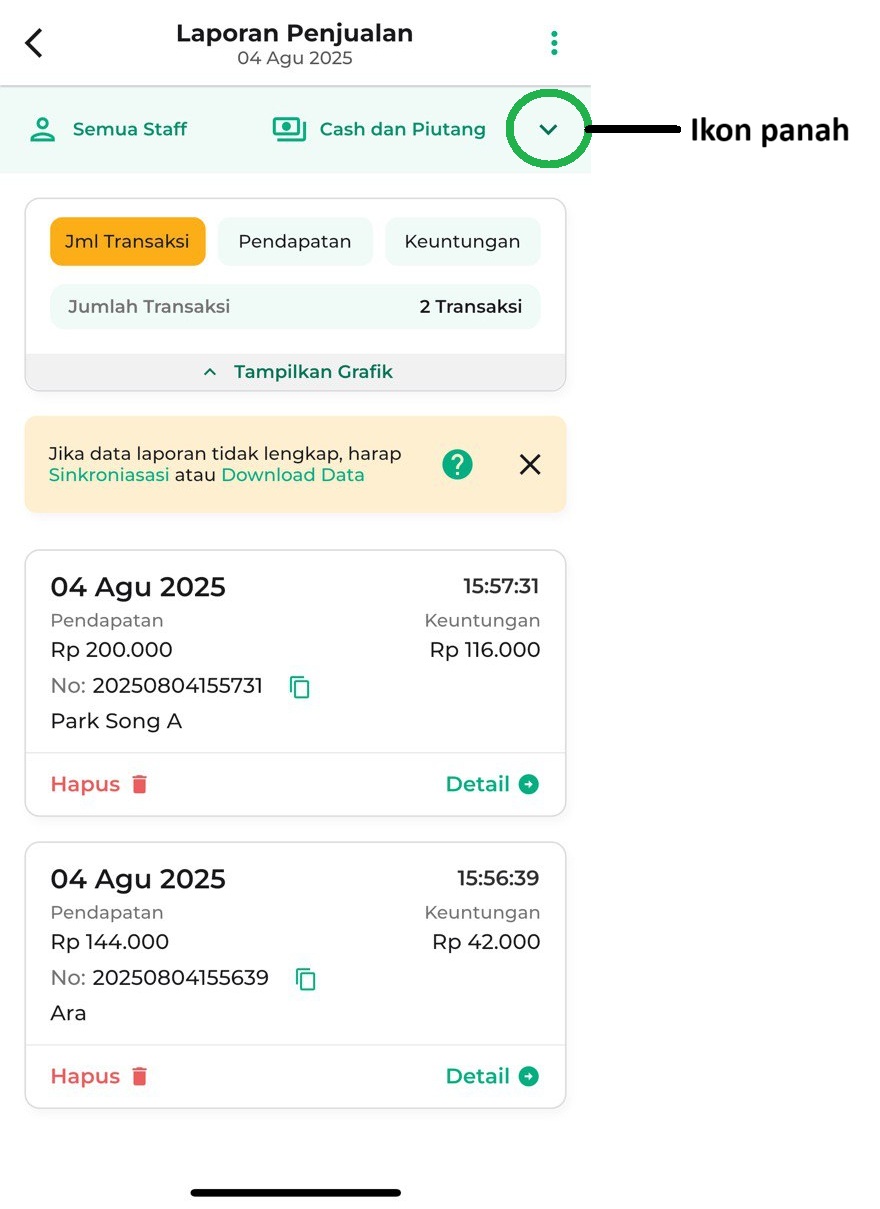Open the Semua Staff filter
Screen dimensions: 880x1209
click(108, 129)
